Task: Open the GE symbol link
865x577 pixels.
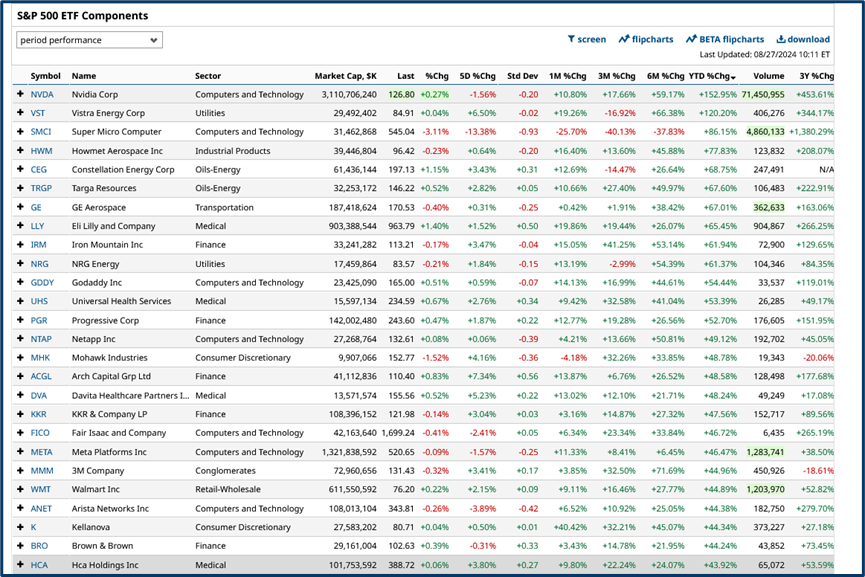Action: tap(37, 207)
